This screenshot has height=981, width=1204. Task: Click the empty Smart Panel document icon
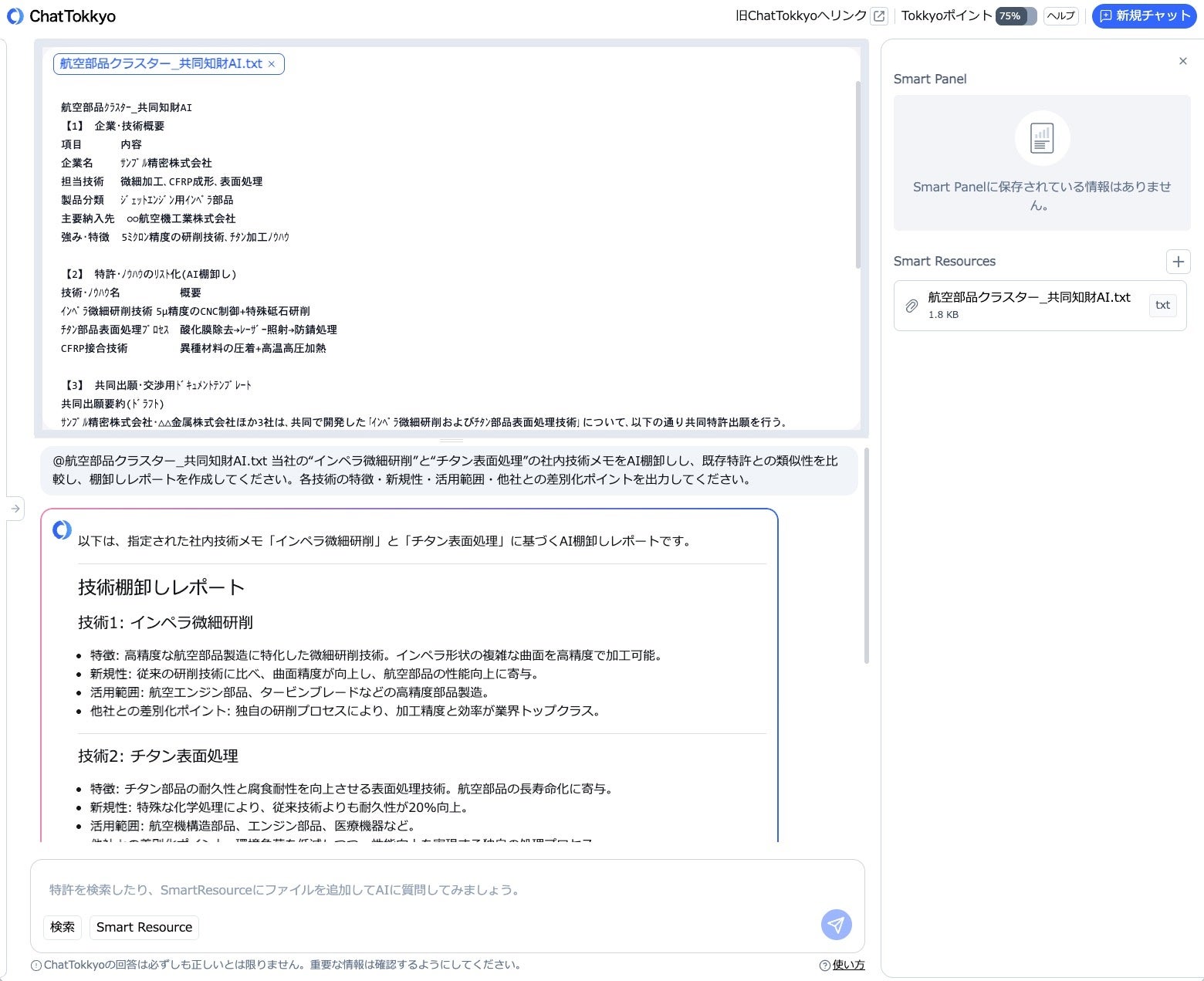(1042, 138)
